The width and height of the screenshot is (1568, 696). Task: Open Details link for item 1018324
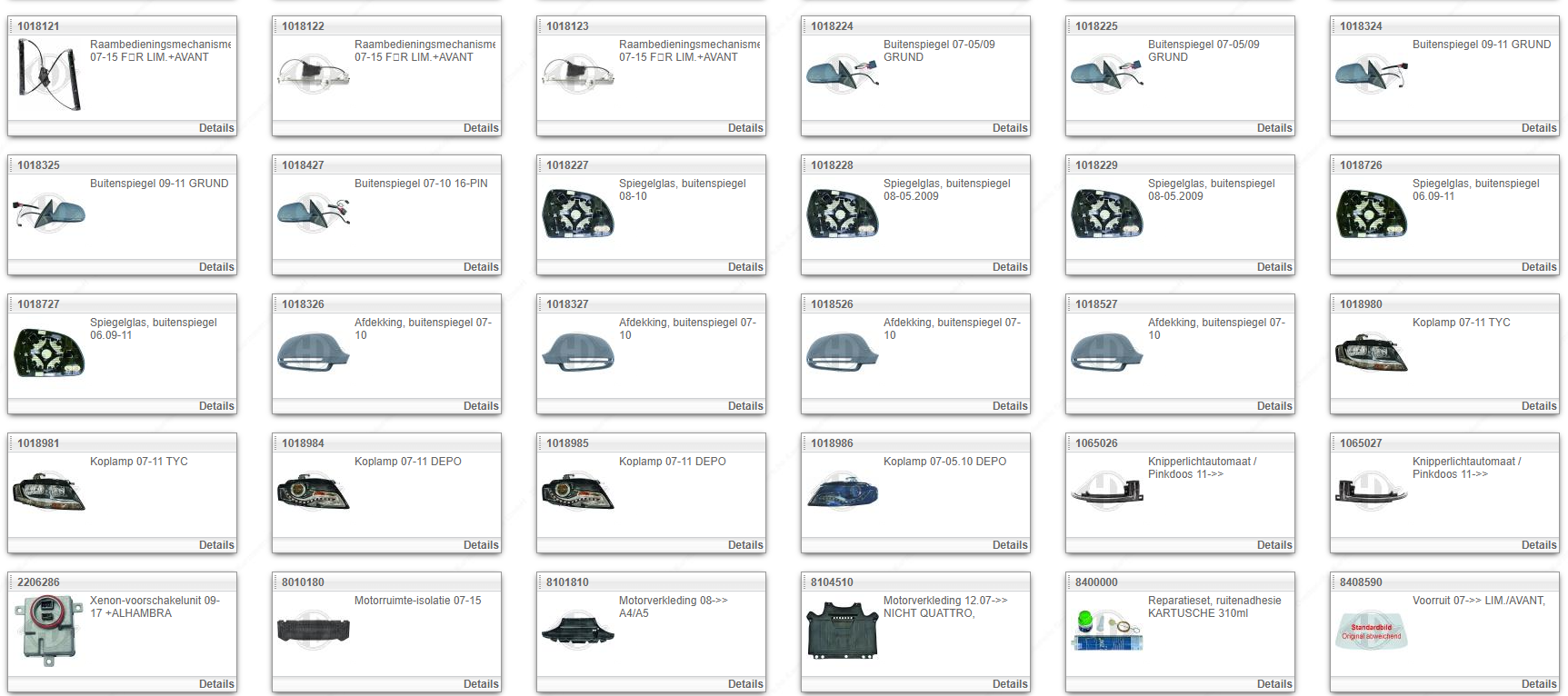click(1538, 128)
